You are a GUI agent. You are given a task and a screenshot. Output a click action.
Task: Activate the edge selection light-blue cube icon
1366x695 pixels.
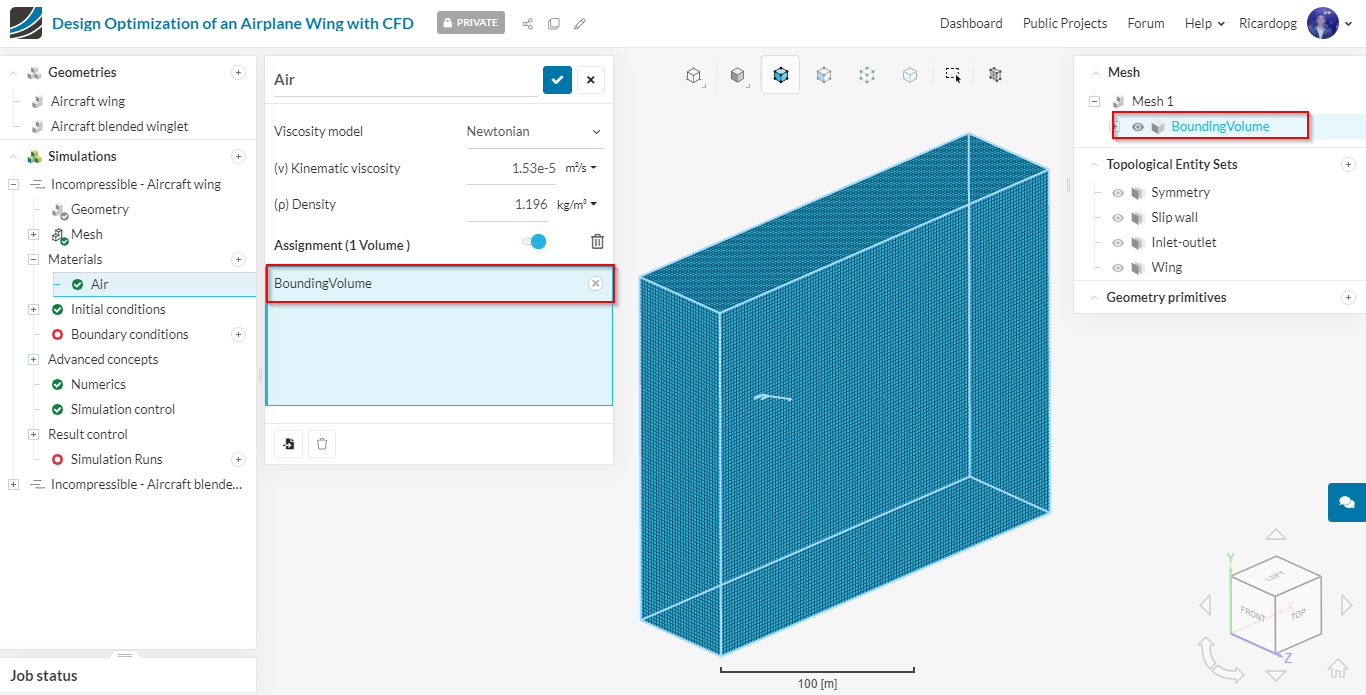(x=910, y=75)
